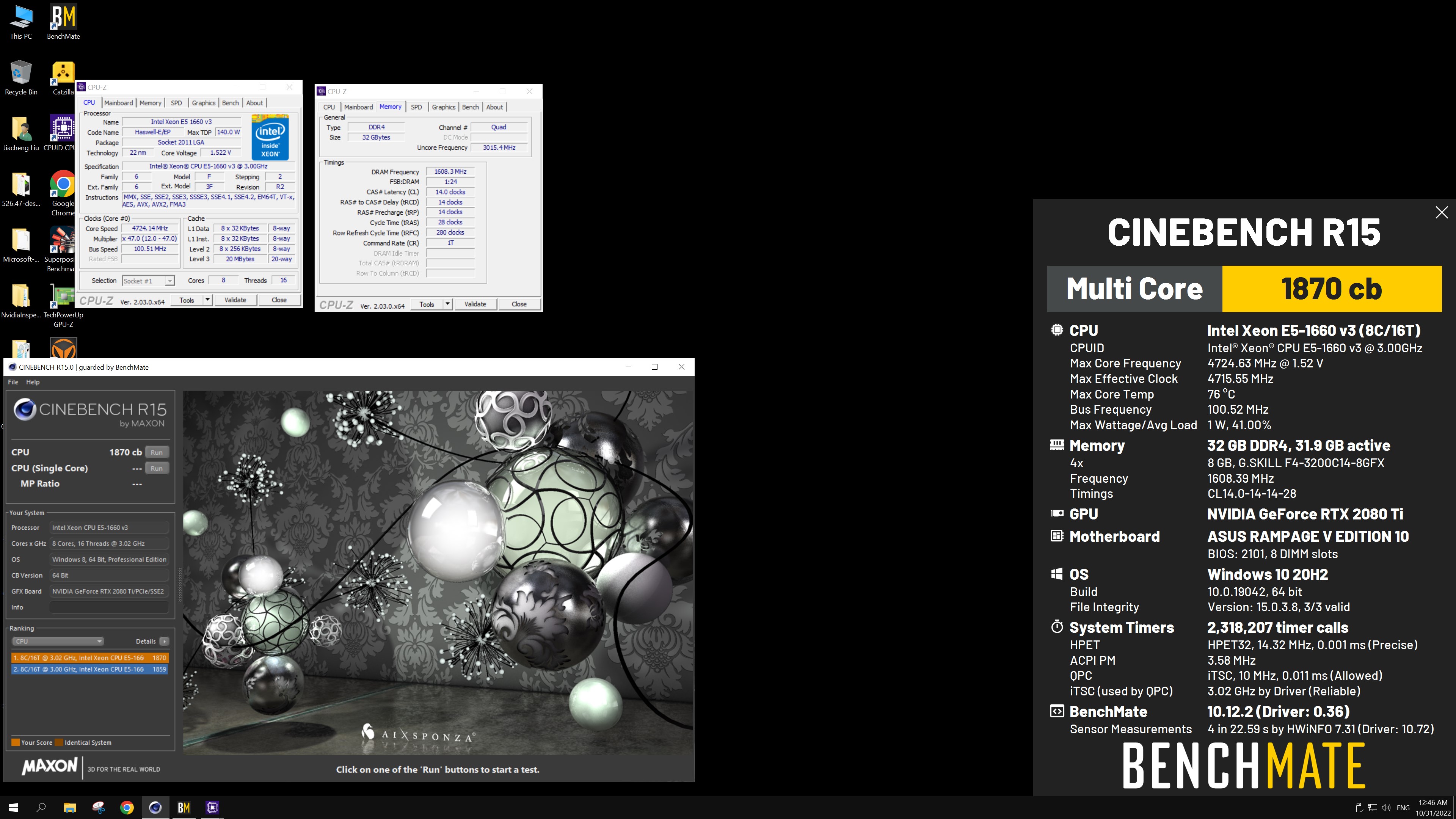Open the network tray icon
The width and height of the screenshot is (1456, 819).
1372,808
